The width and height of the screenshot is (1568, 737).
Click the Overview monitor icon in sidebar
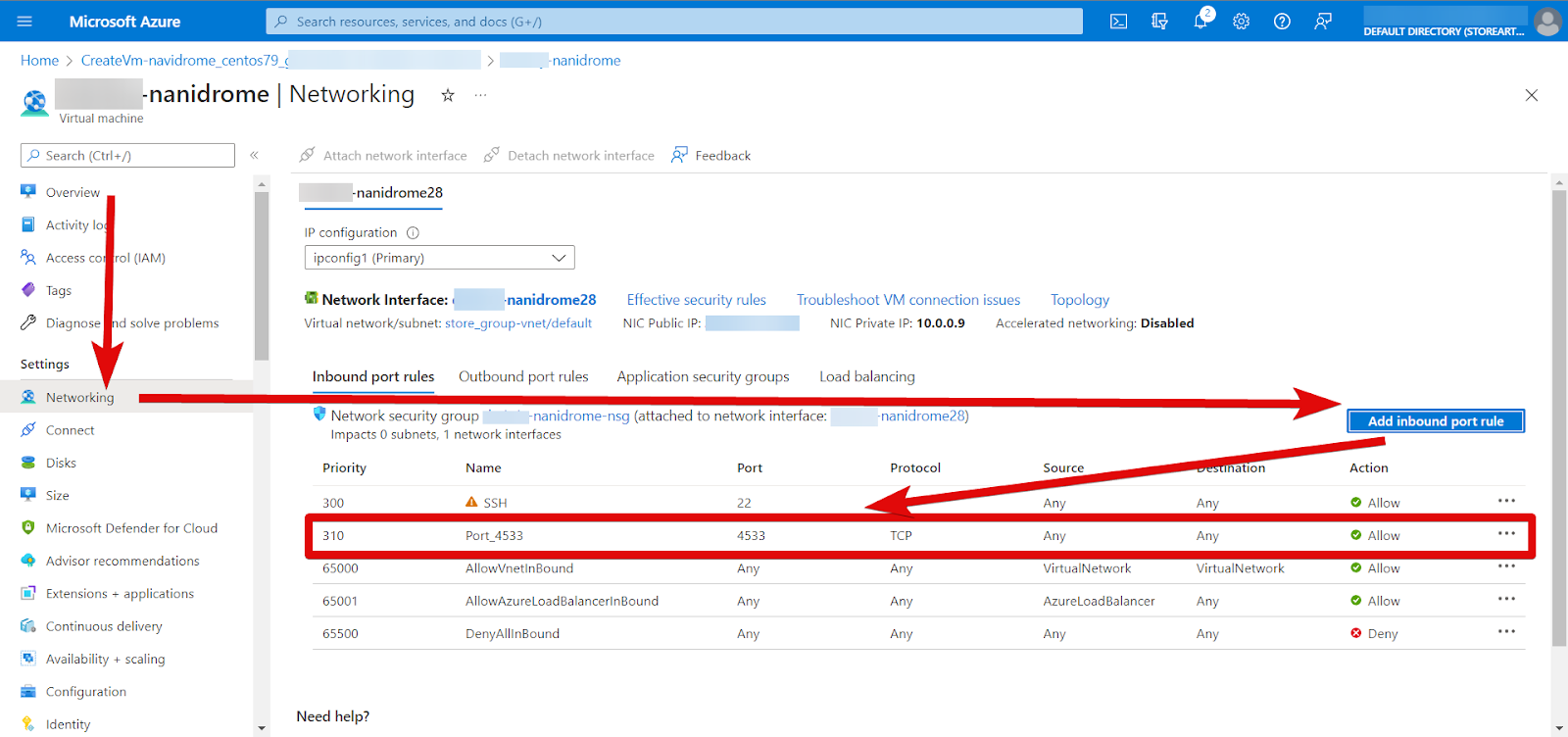point(28,191)
